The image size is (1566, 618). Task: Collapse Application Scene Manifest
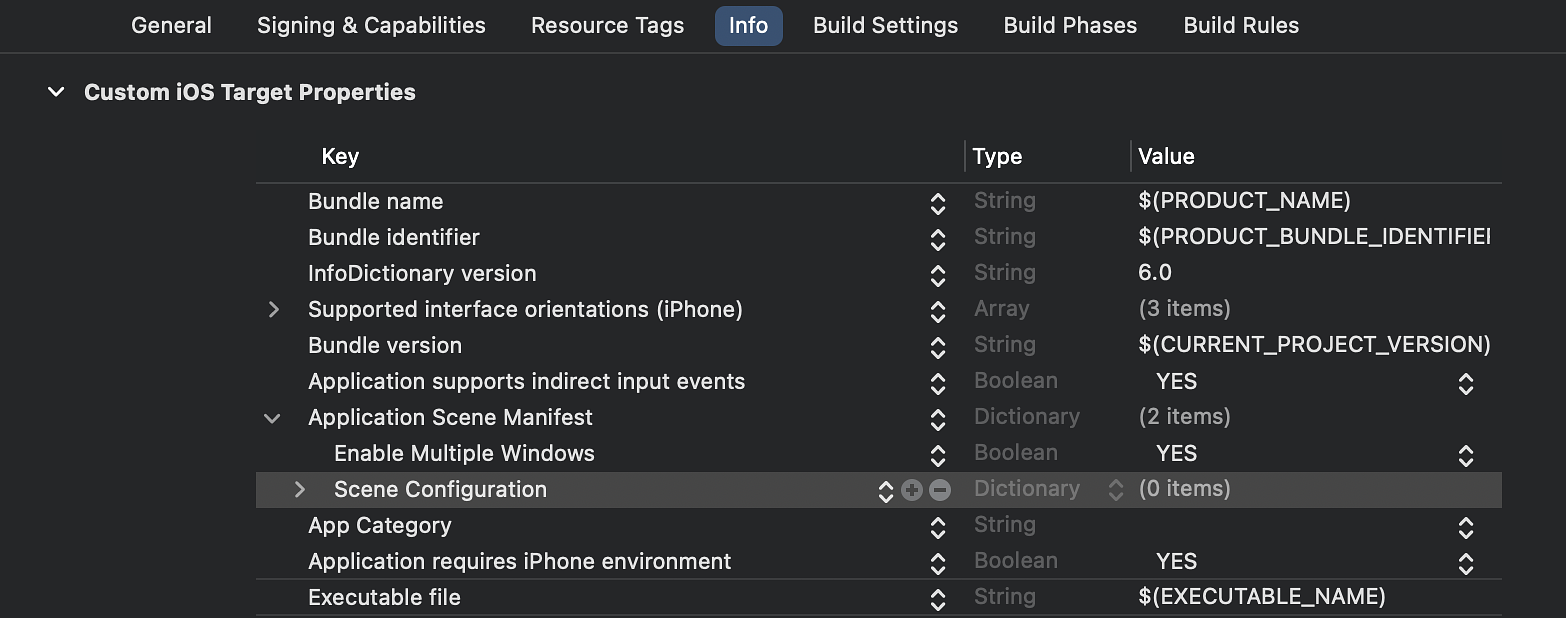272,418
